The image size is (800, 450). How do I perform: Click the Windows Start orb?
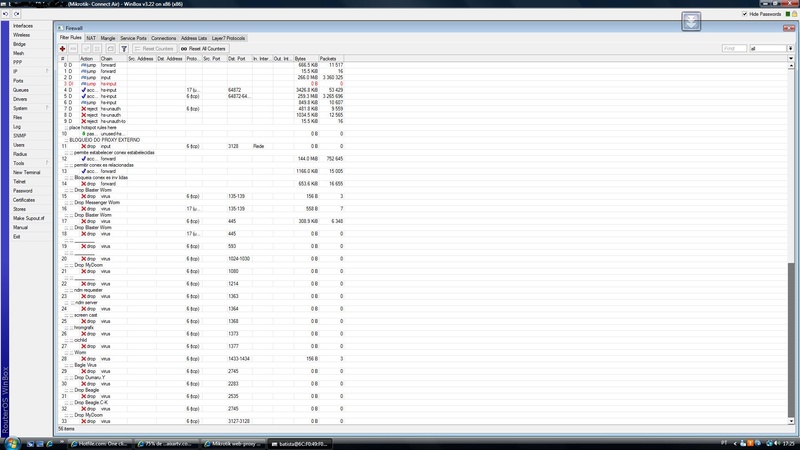(x=11, y=443)
